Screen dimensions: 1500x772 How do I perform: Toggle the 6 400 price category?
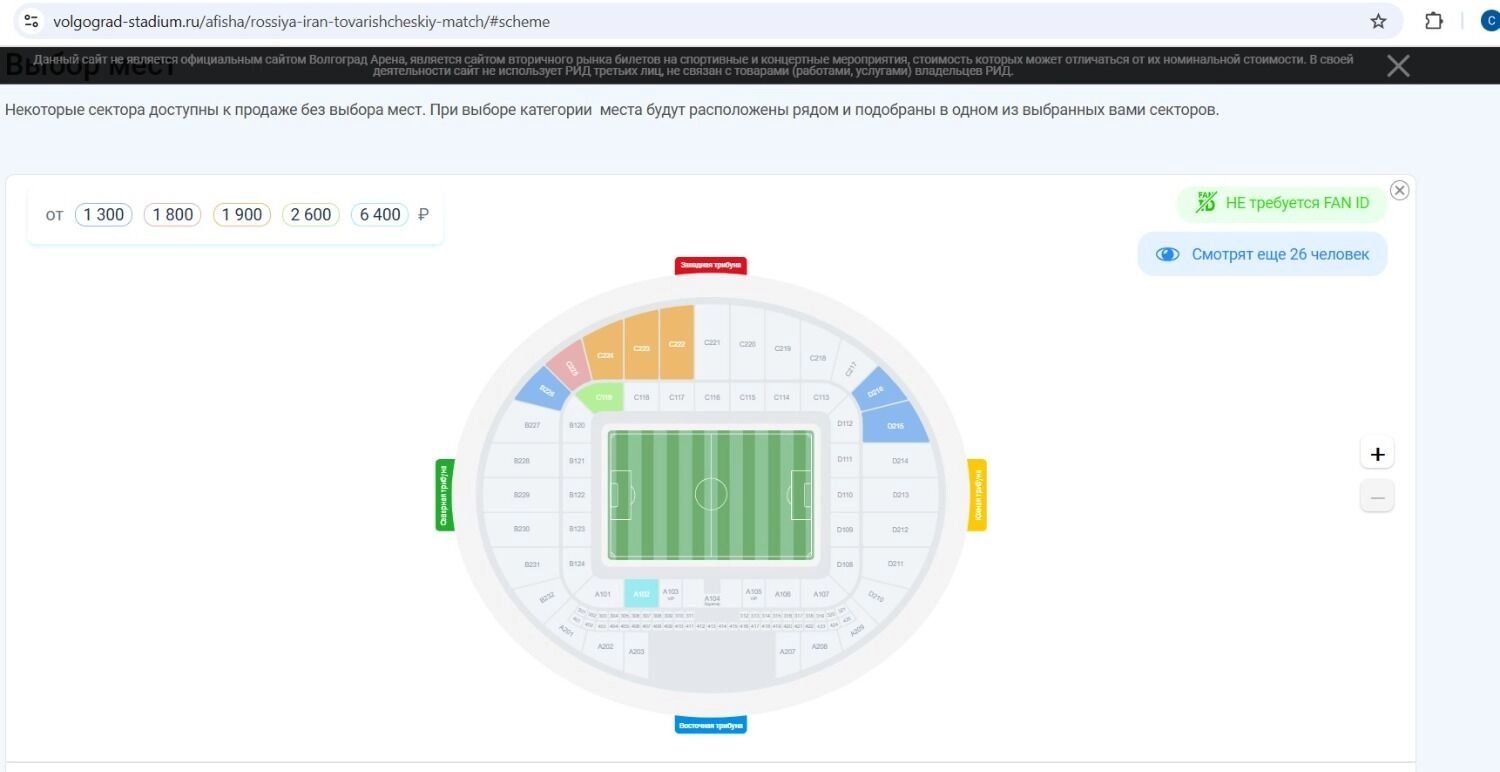click(380, 214)
